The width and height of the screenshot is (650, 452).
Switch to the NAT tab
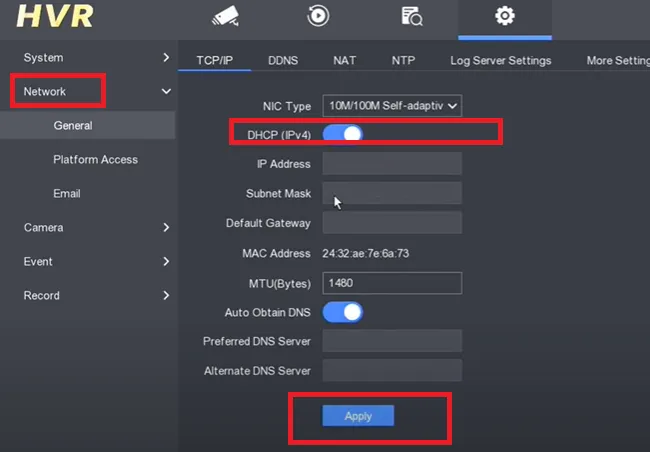344,61
